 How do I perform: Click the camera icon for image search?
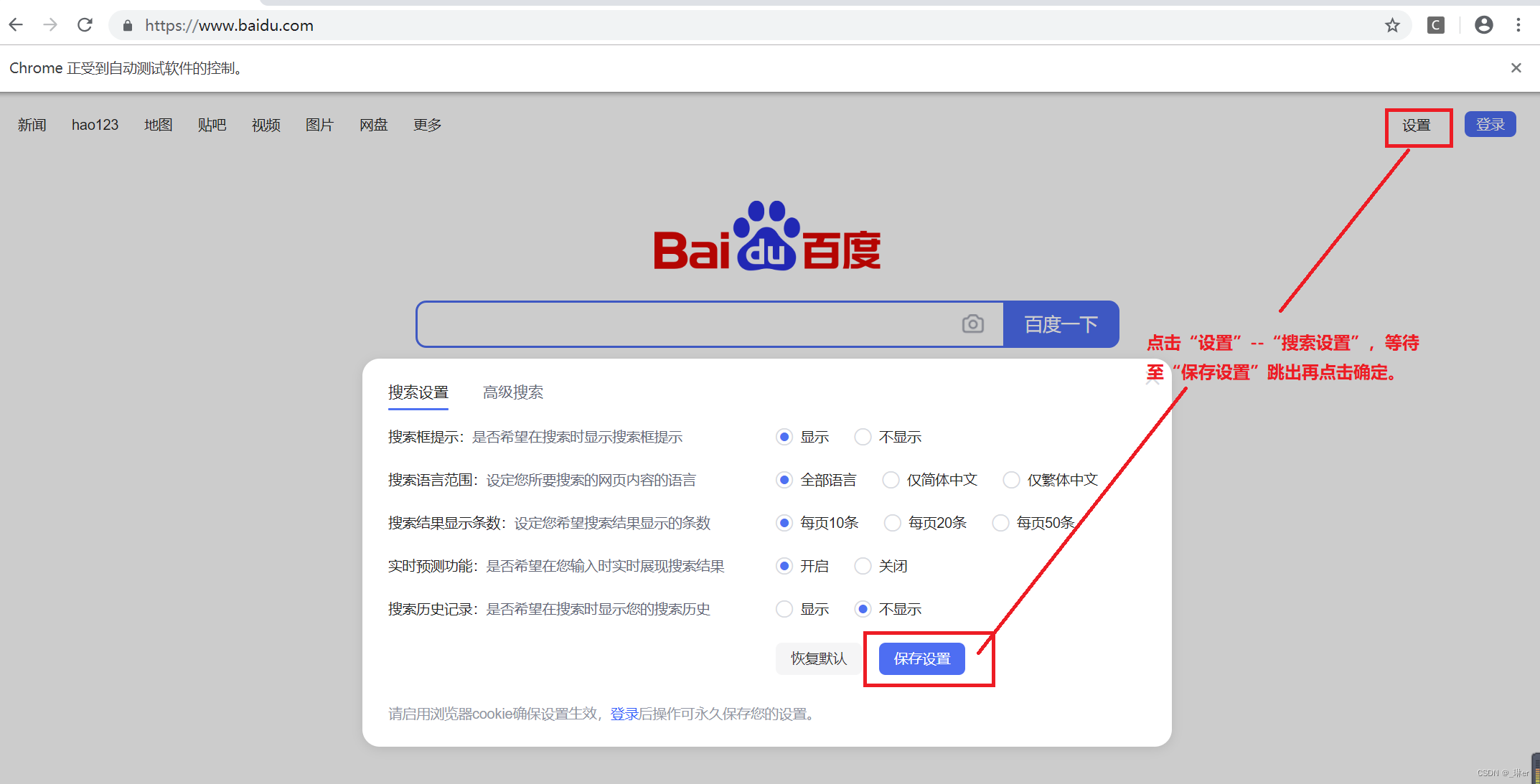(x=972, y=323)
